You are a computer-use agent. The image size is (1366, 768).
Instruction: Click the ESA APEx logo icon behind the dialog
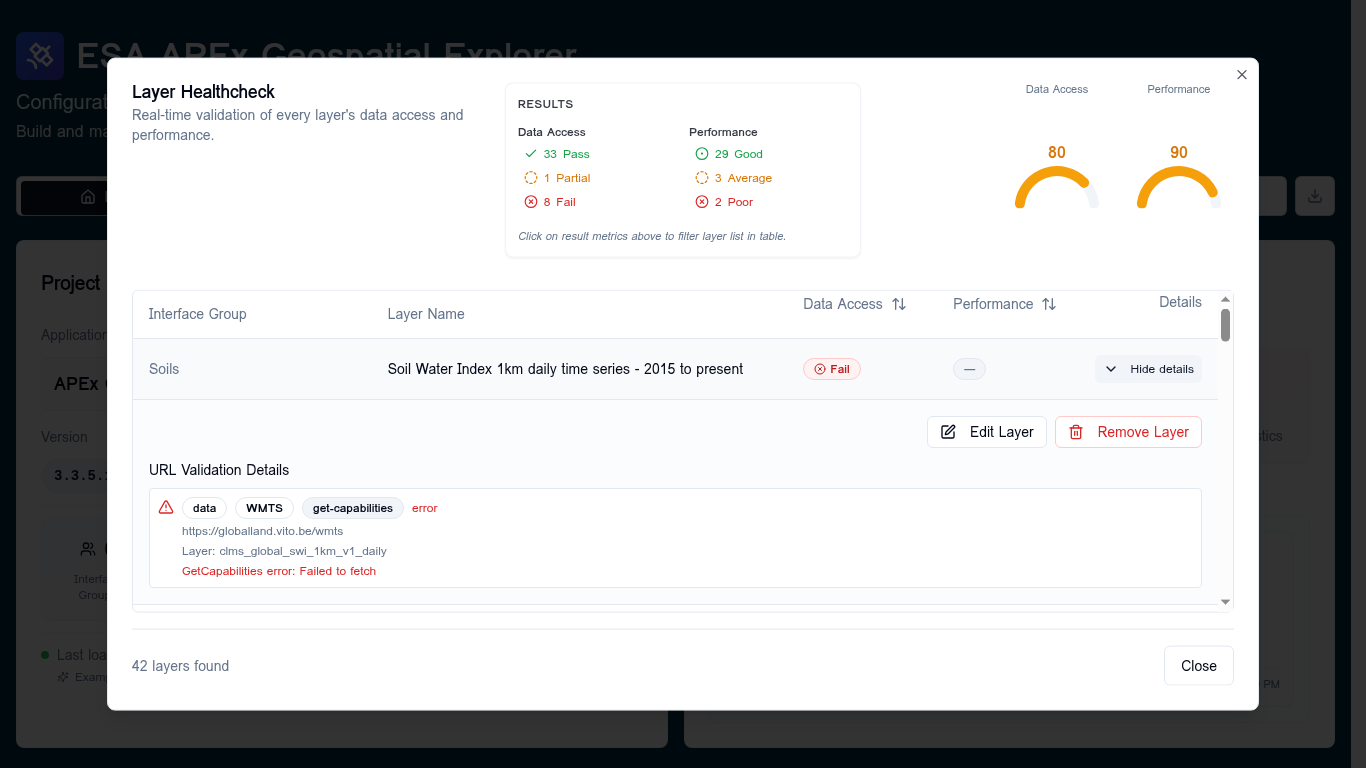40,56
